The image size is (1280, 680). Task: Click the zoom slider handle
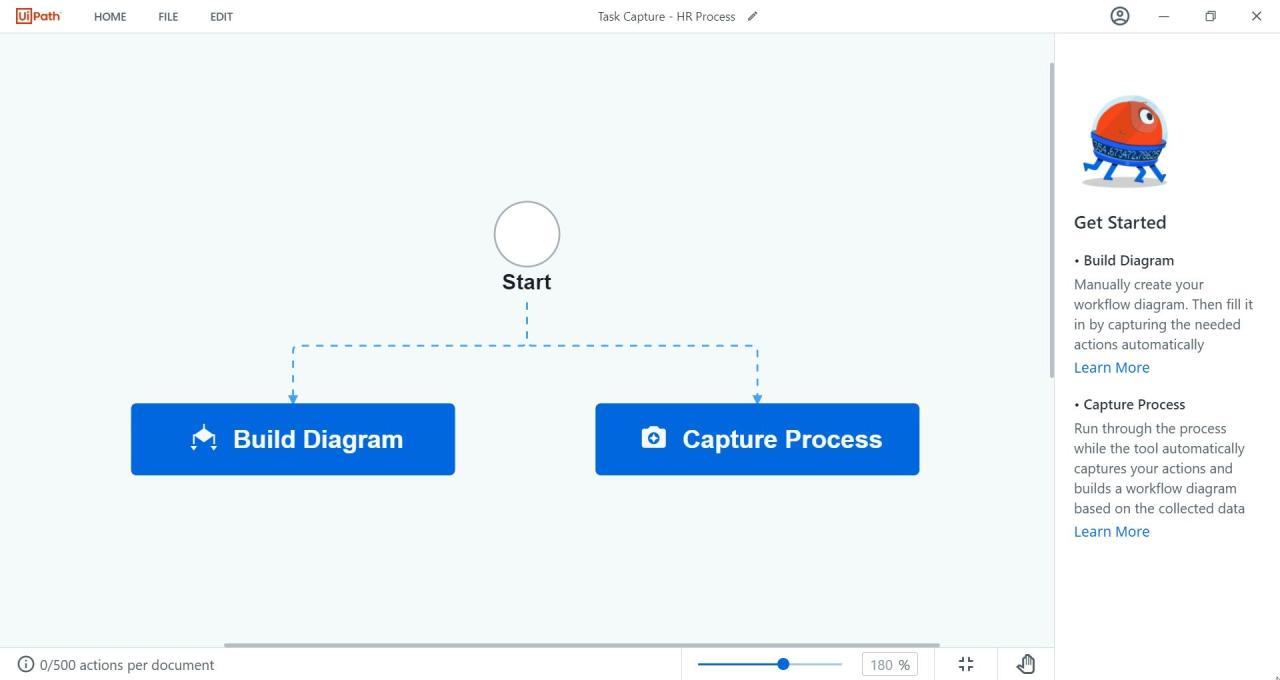pyautogui.click(x=783, y=664)
